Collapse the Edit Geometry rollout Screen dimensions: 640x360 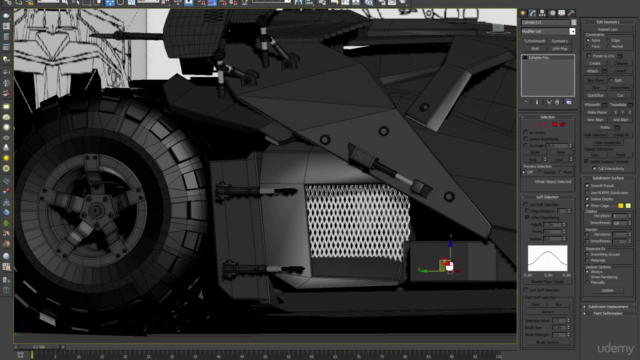click(608, 22)
